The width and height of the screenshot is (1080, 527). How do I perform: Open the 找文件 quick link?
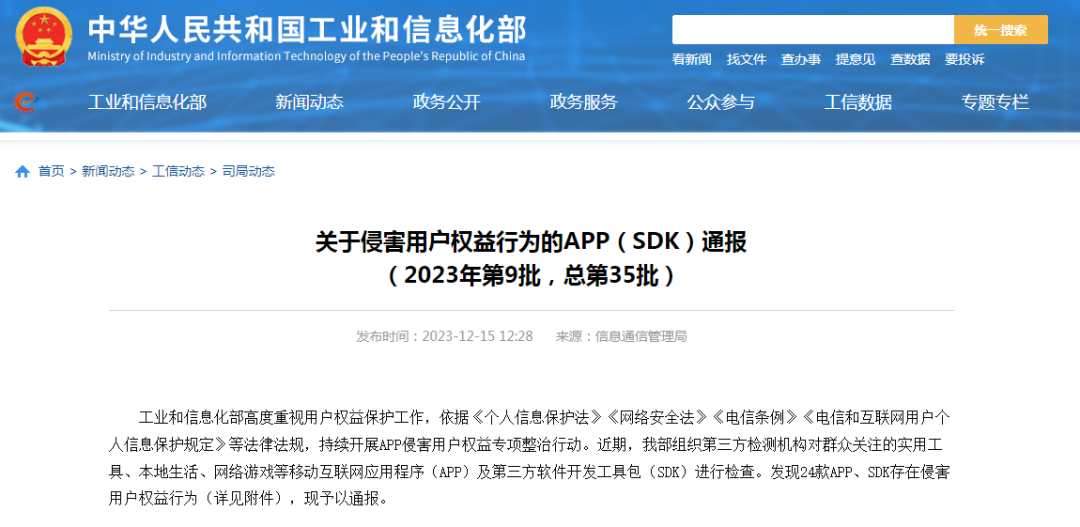coord(746,60)
